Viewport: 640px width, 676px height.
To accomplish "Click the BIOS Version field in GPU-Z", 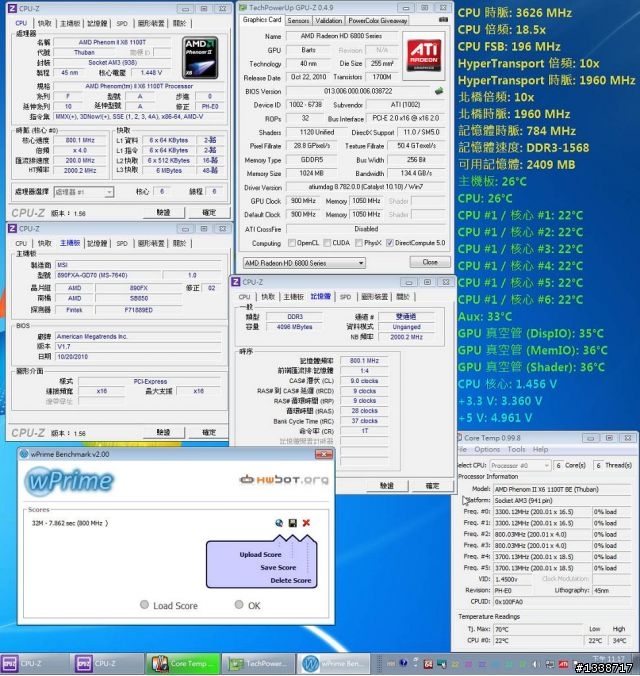I will point(358,91).
